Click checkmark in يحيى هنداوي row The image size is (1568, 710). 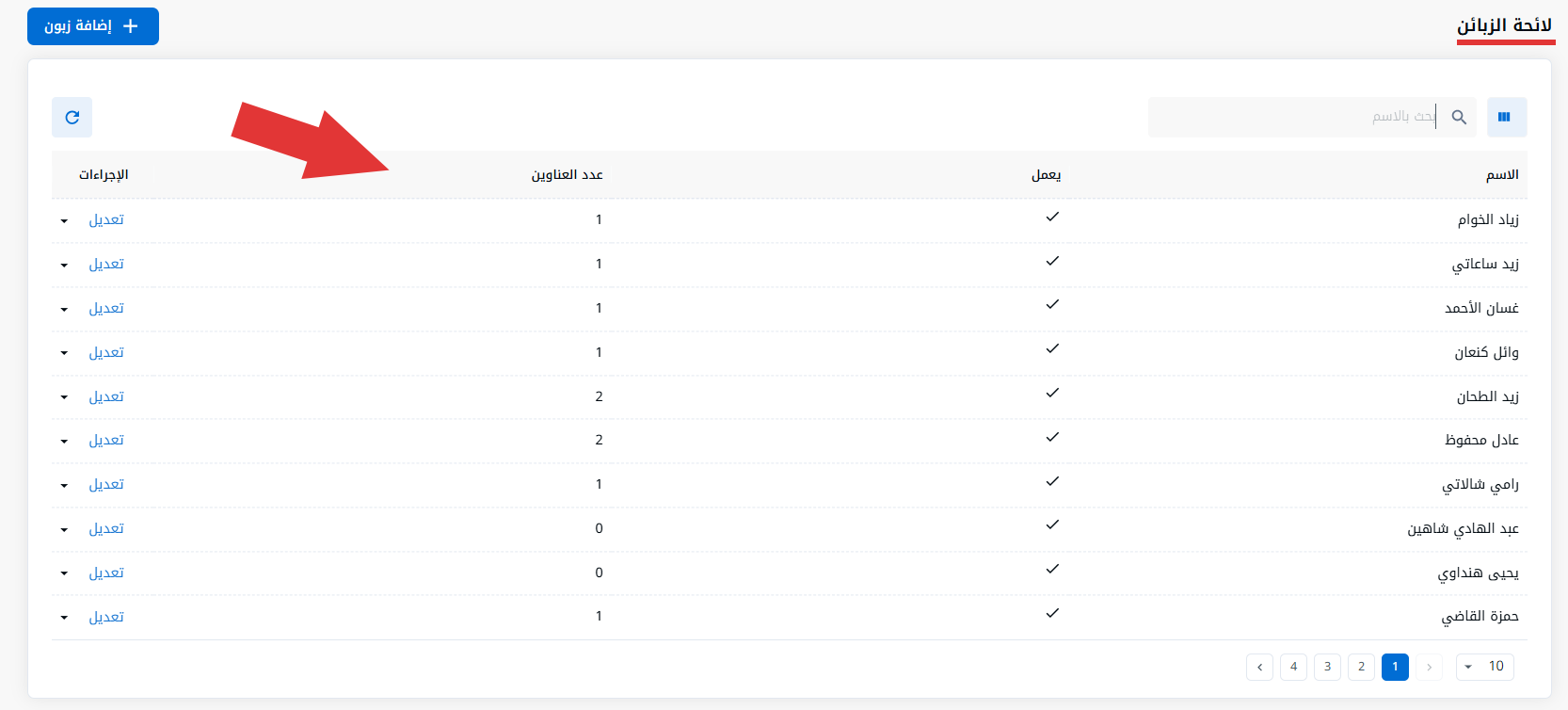coord(1052,569)
